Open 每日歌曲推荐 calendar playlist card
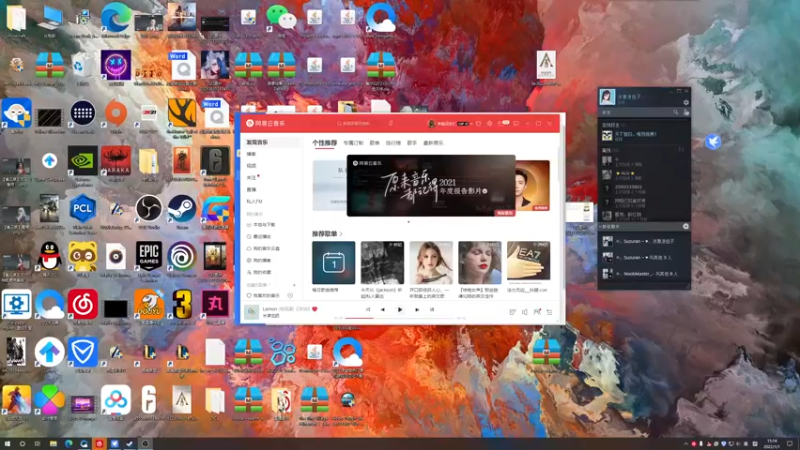Viewport: 800px width, 450px height. click(334, 263)
